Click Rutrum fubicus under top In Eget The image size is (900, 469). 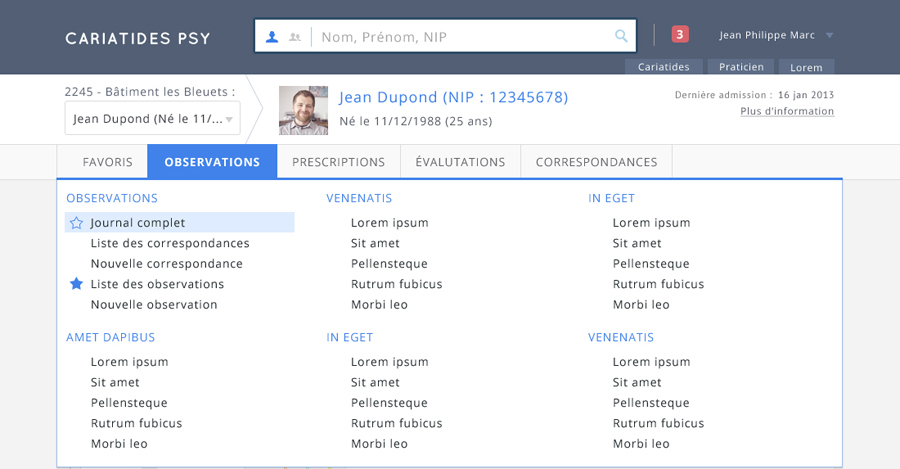pyautogui.click(x=658, y=284)
